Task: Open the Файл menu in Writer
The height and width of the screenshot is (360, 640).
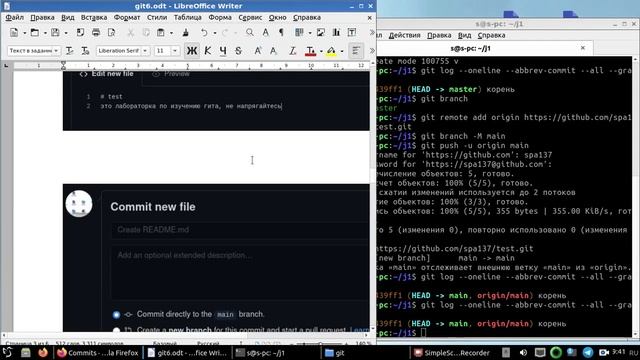Action: click(x=15, y=18)
